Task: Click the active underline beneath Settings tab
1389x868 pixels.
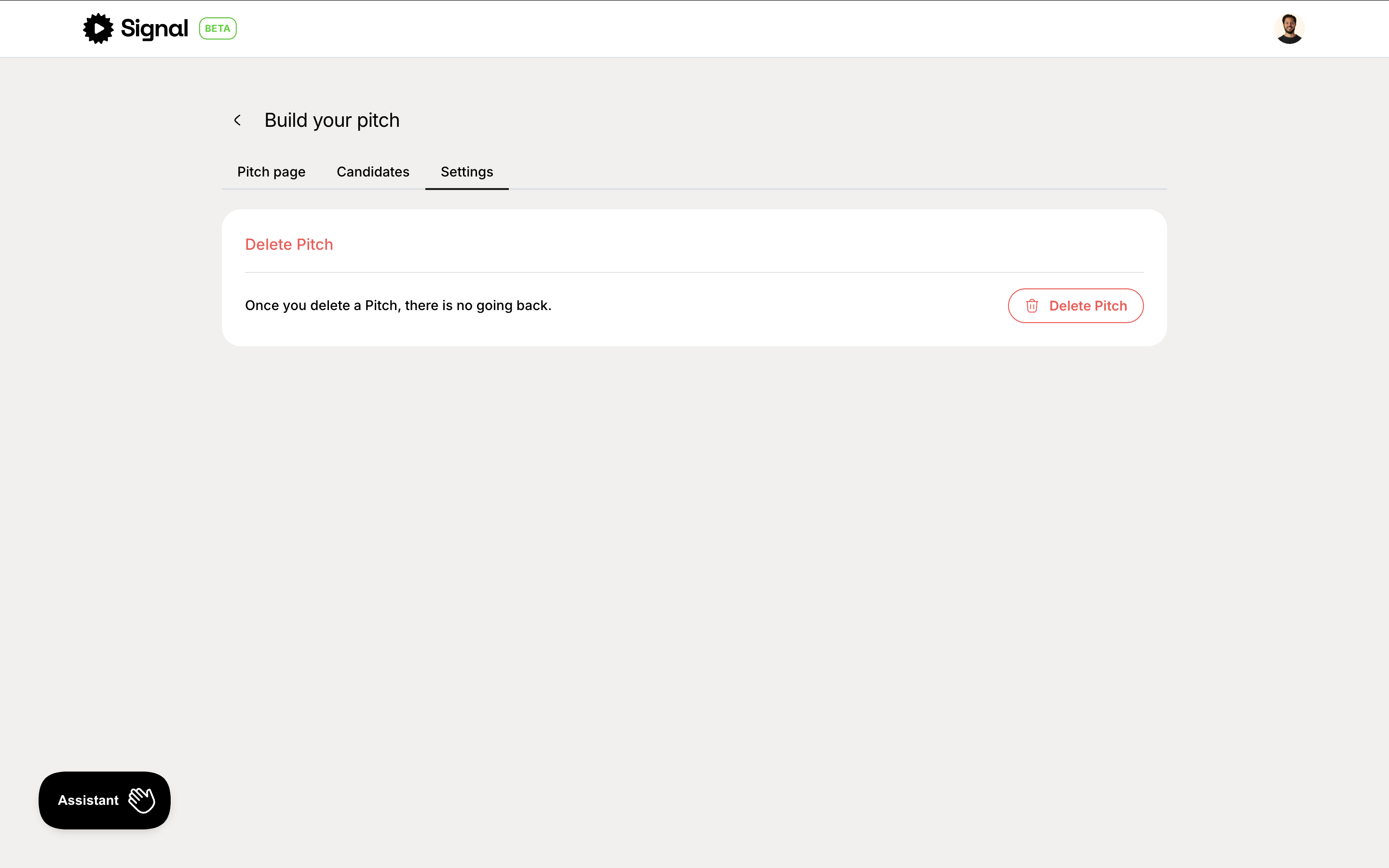Action: click(x=466, y=188)
